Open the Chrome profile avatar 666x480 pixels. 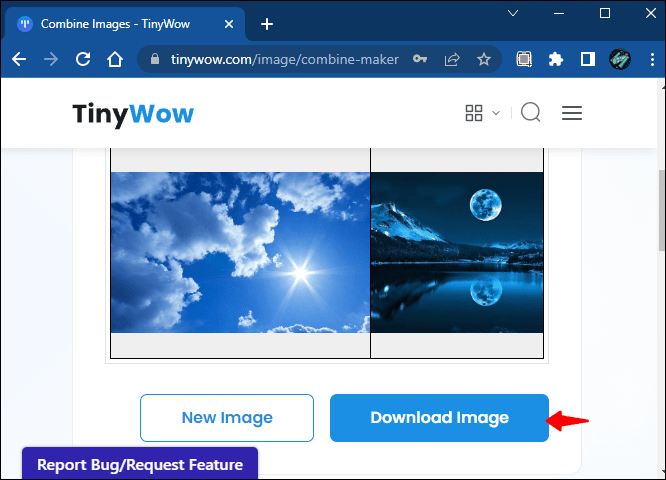click(x=620, y=59)
